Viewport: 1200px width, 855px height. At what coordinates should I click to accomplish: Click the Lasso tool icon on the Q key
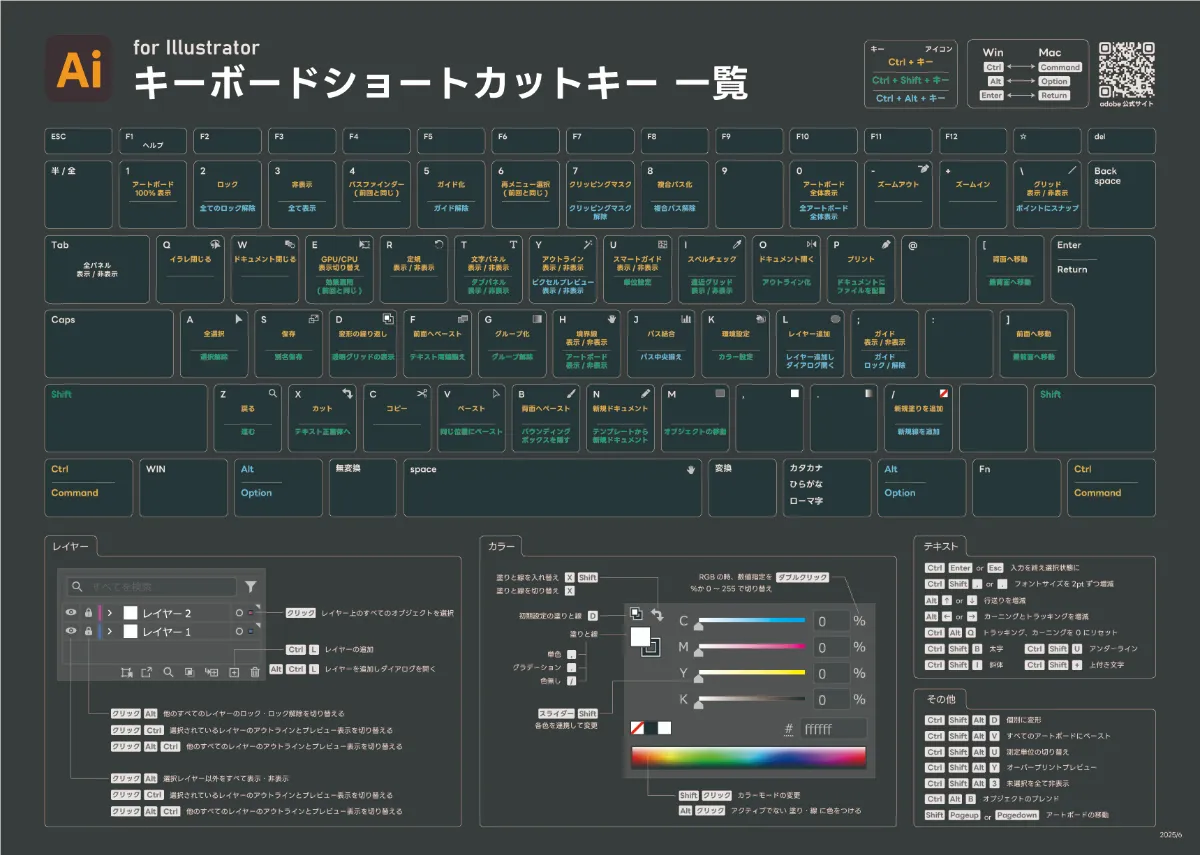[215, 244]
